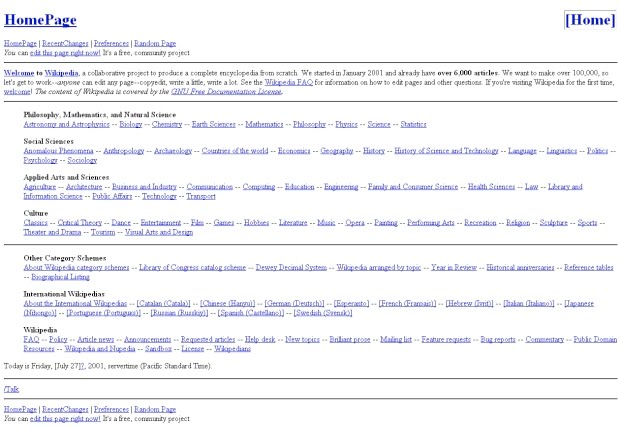Open the Linguistics link
This screenshot has height=430, width=620.
tap(561, 151)
